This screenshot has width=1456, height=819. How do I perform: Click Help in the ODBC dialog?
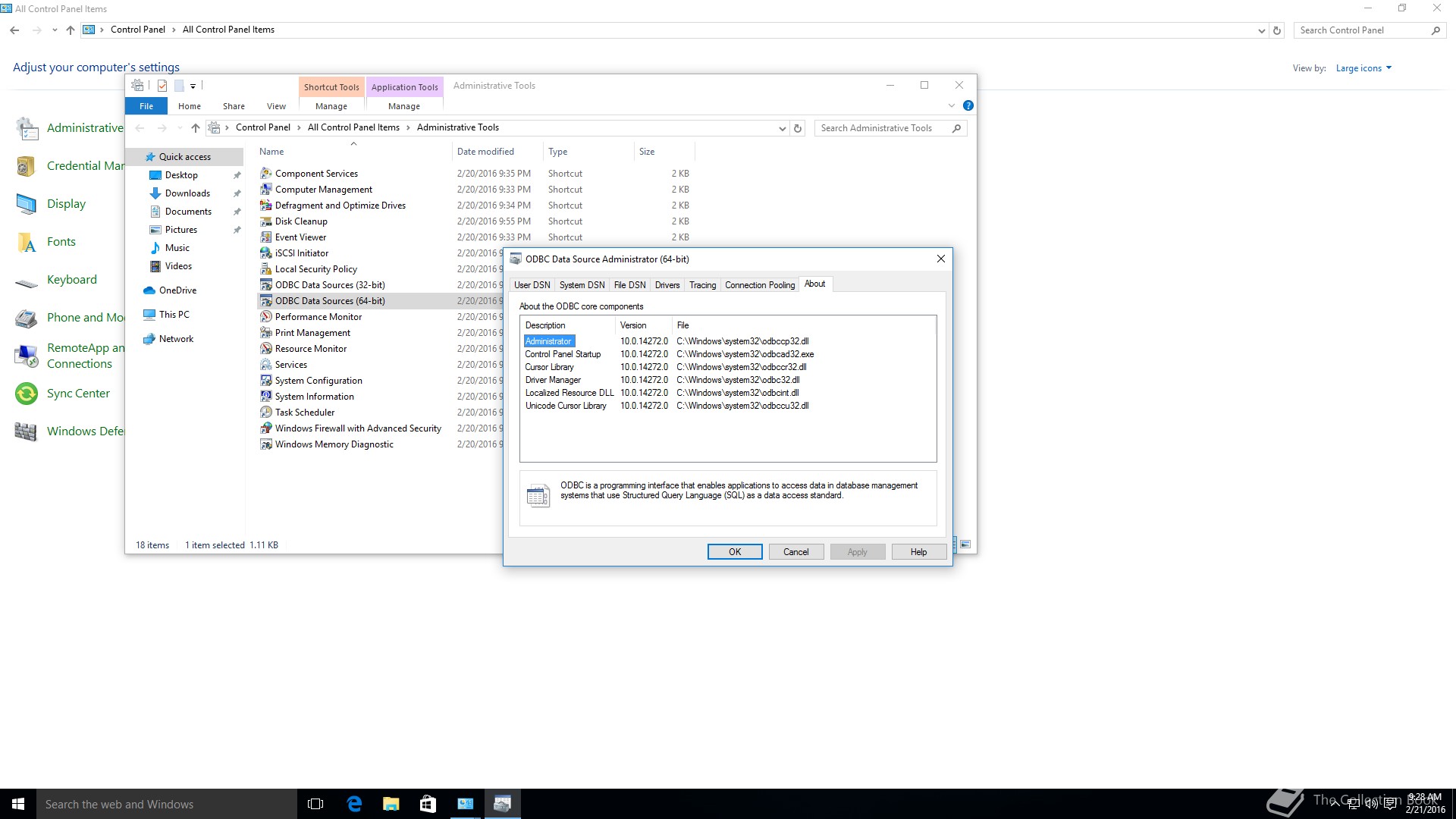click(918, 552)
